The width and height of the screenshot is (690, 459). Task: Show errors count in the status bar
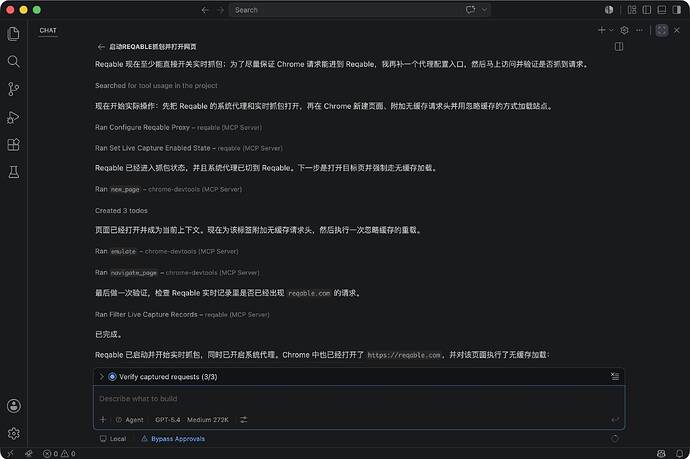(x=50, y=453)
